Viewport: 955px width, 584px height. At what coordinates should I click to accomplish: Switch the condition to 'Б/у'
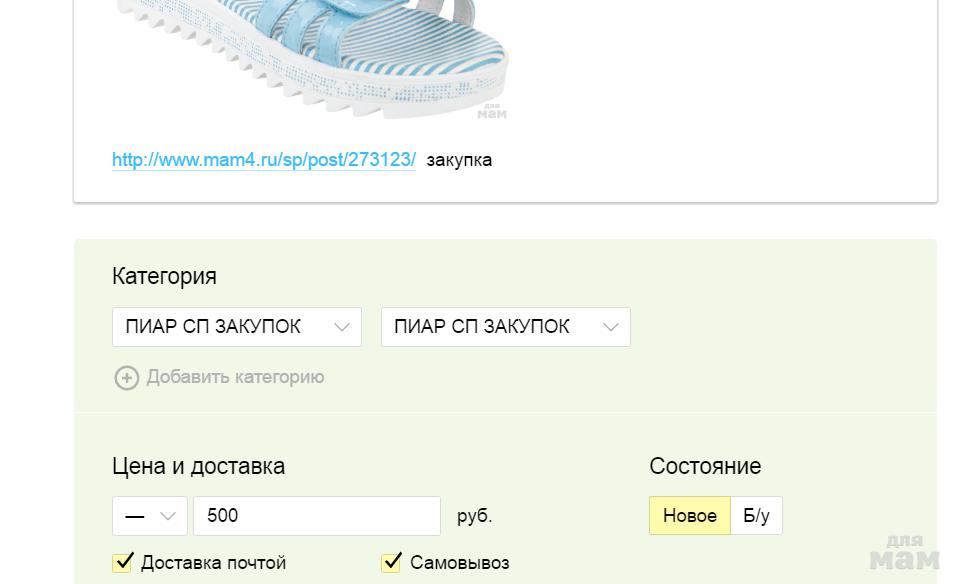click(756, 516)
